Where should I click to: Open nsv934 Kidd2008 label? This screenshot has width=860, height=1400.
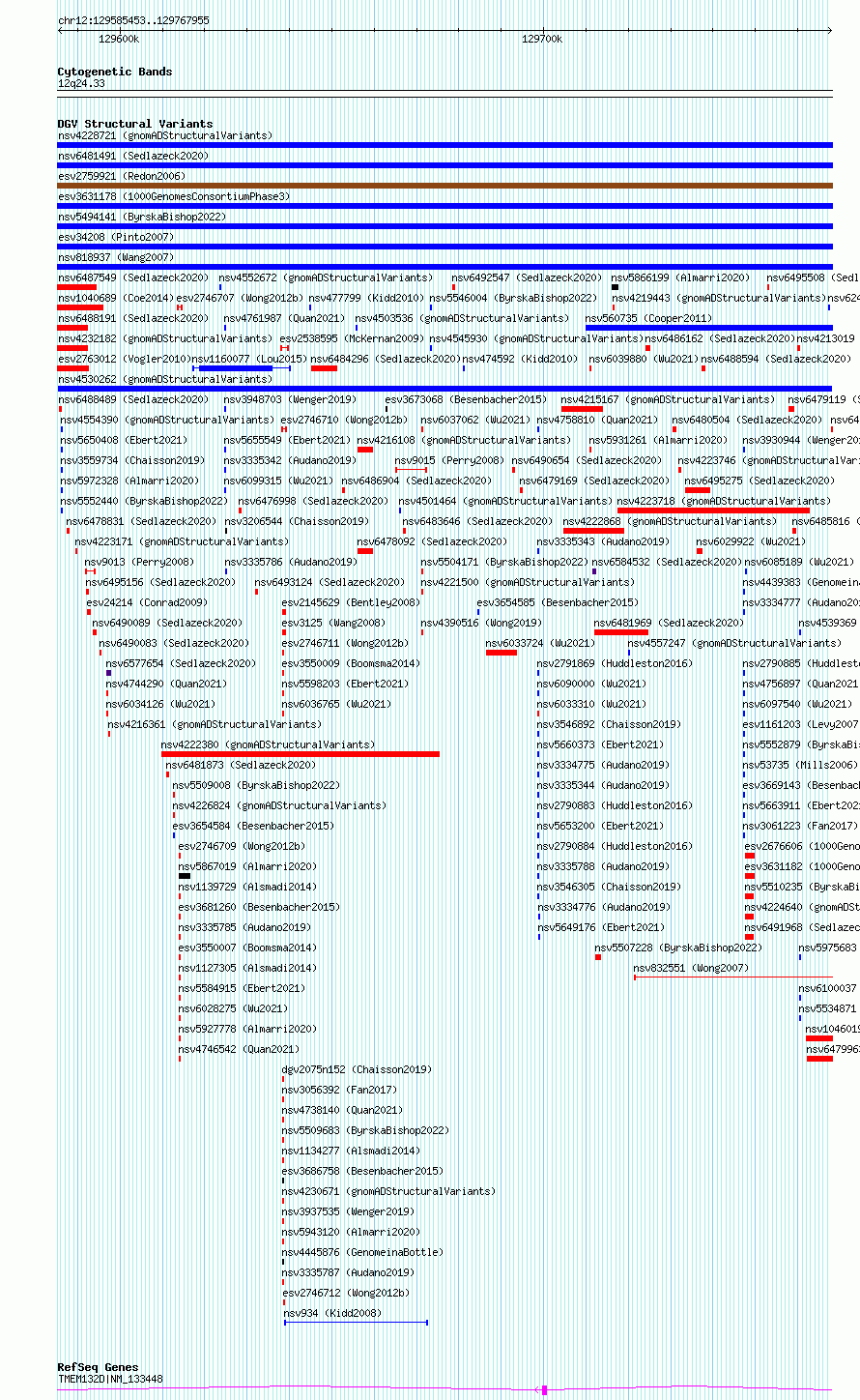[331, 1313]
